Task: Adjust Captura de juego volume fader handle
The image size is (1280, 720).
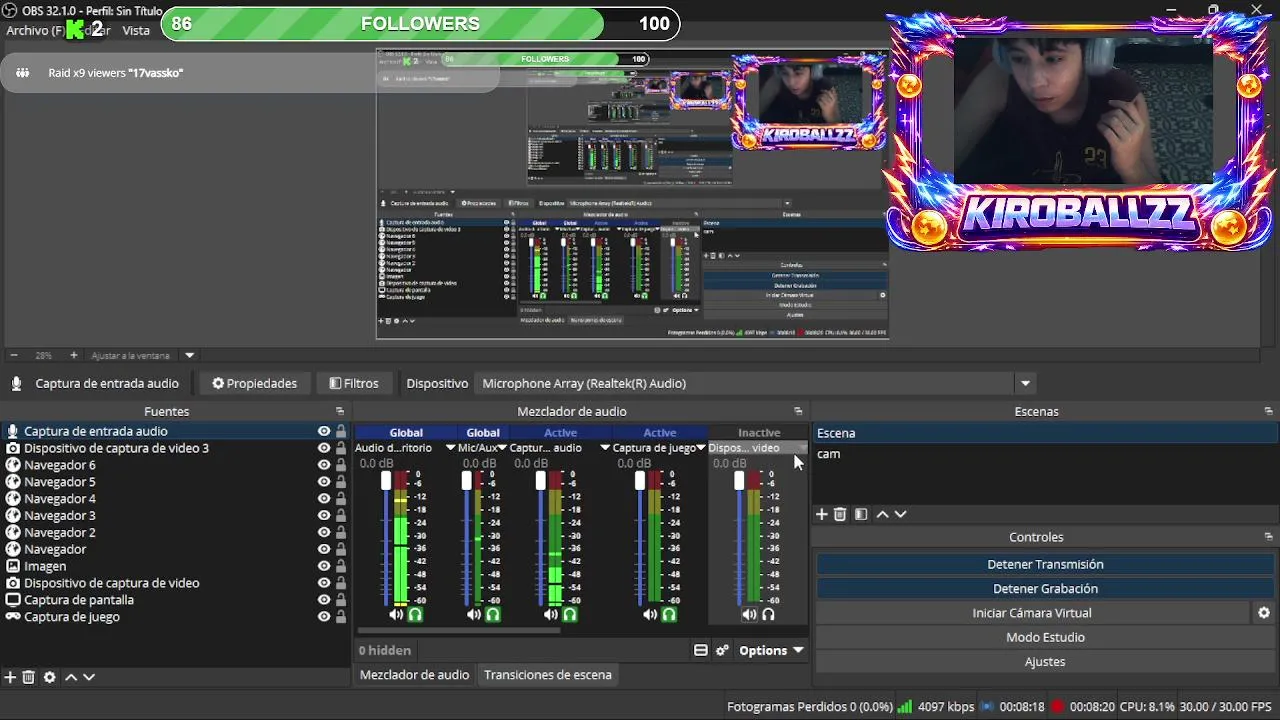Action: coord(640,481)
